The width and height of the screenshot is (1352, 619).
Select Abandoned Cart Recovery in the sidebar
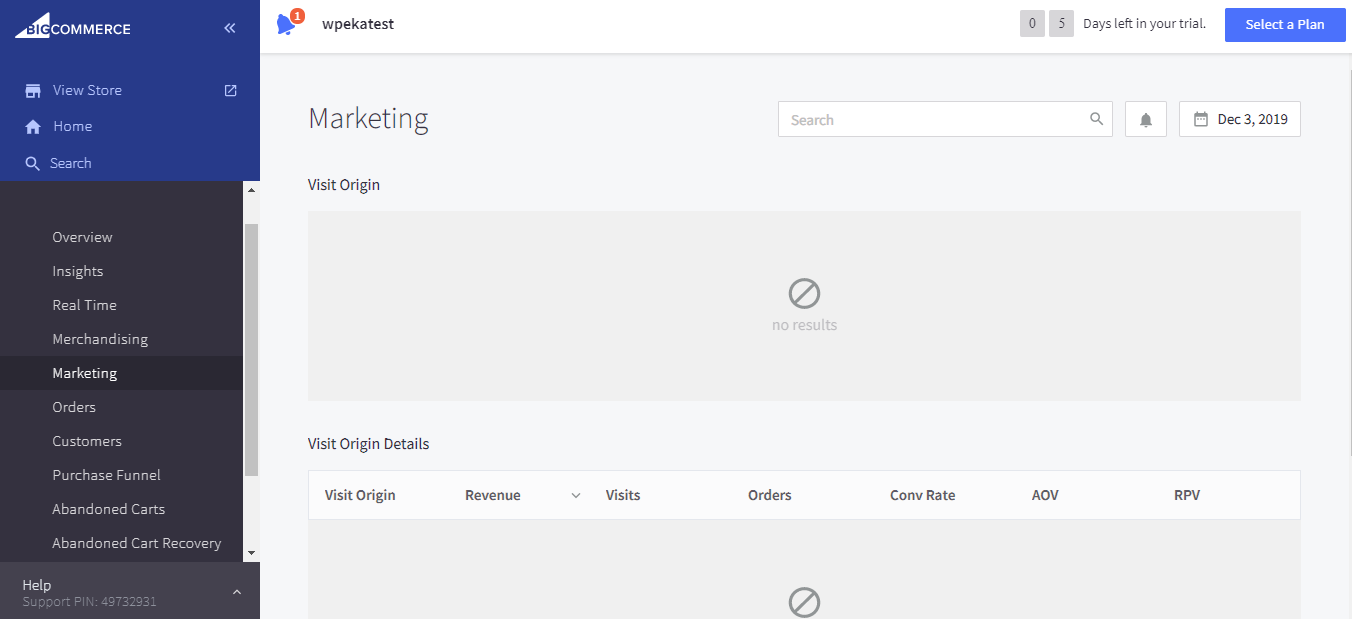[136, 542]
